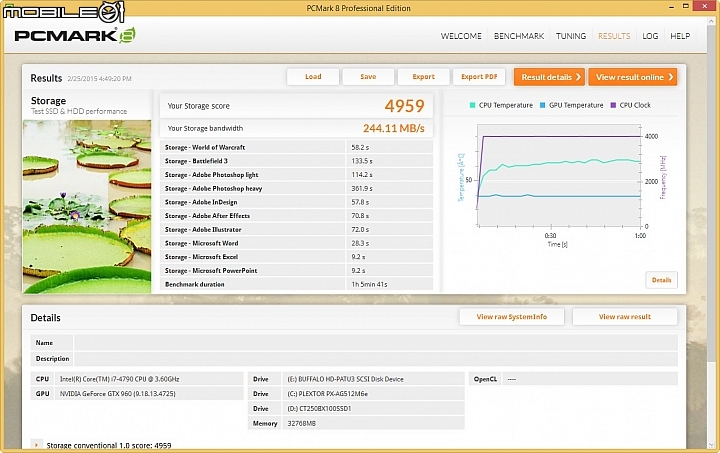
Task: Click the chart Details button
Action: pyautogui.click(x=661, y=280)
